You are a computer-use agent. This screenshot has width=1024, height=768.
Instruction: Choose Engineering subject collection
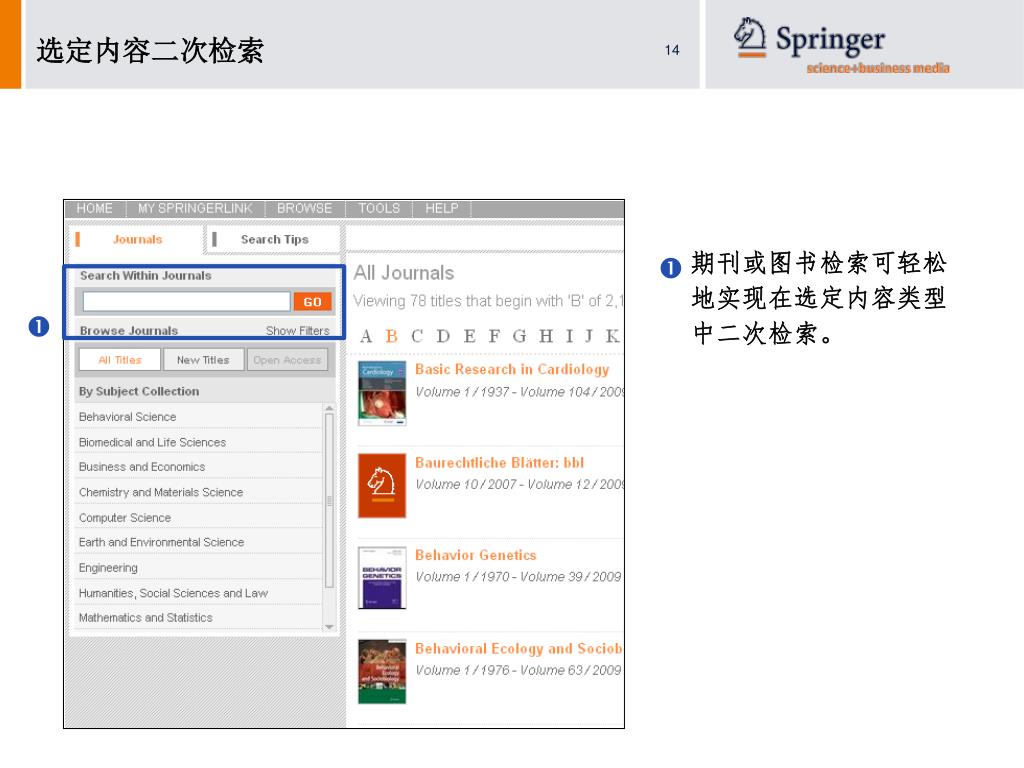108,568
